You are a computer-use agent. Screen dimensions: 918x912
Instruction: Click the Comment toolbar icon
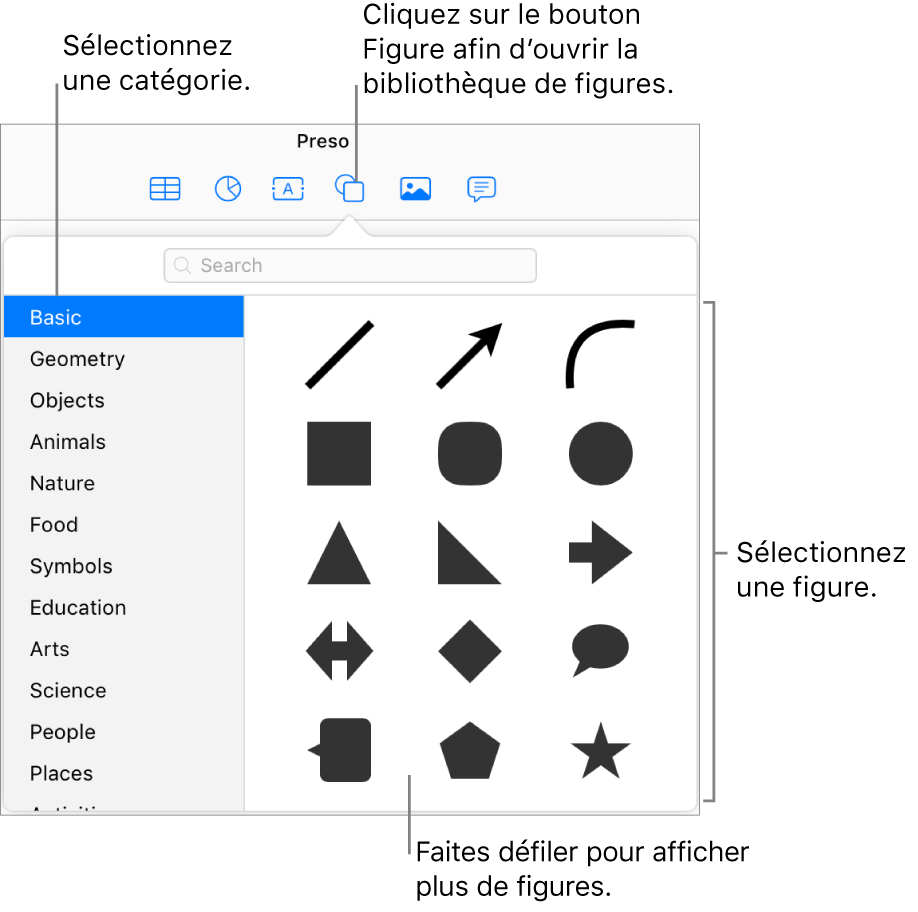(482, 189)
